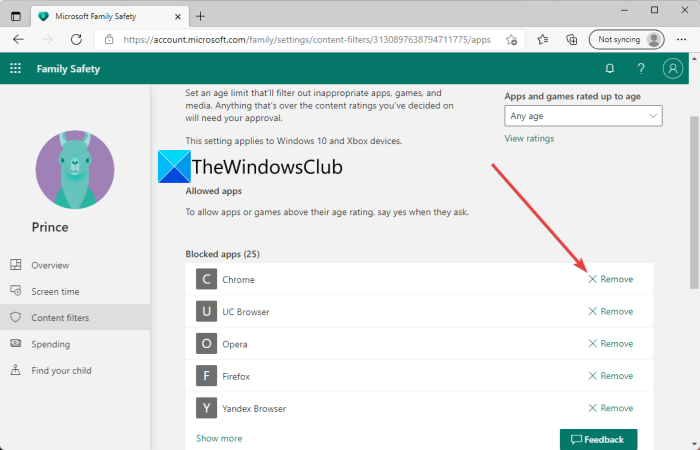The width and height of the screenshot is (700, 450).
Task: Click the address bar URL
Action: click(307, 40)
